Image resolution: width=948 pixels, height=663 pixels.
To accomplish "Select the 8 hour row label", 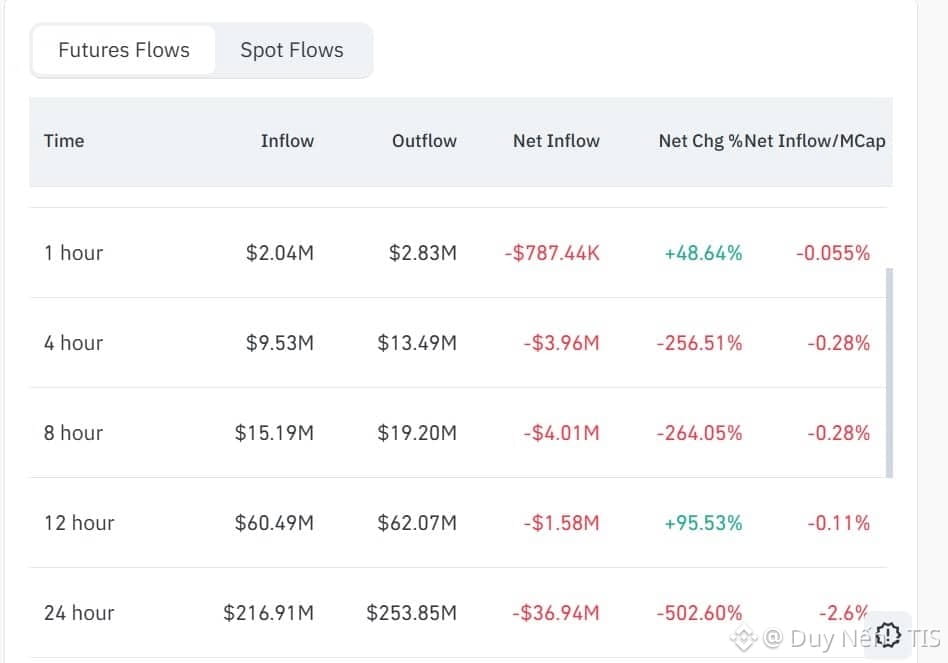I will (73, 433).
